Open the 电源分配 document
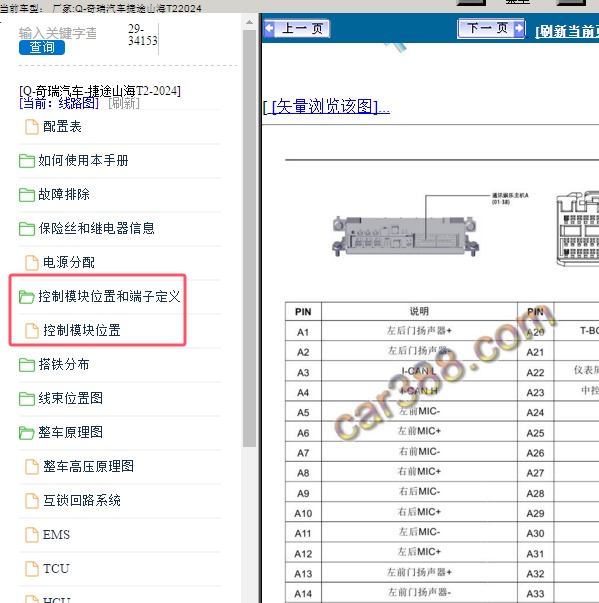The image size is (599, 603). pyautogui.click(x=69, y=262)
